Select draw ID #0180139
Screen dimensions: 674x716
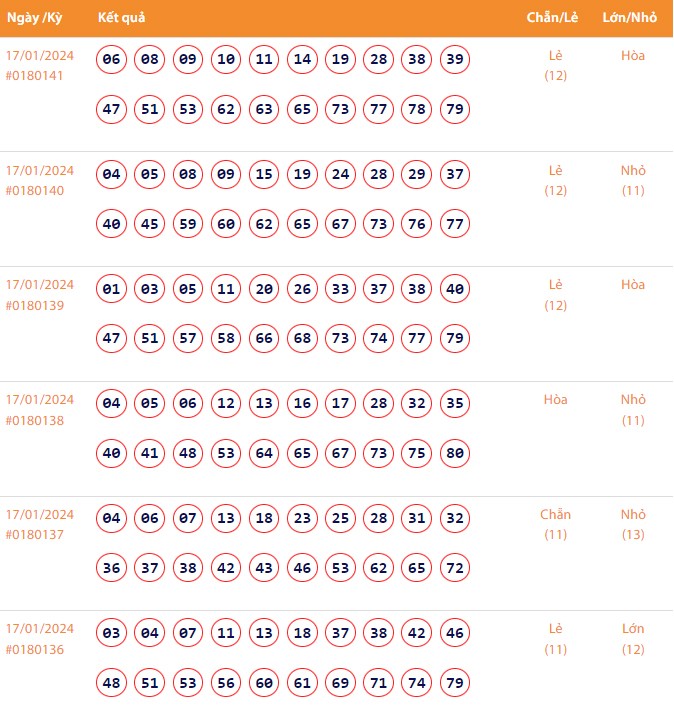[x=35, y=306]
